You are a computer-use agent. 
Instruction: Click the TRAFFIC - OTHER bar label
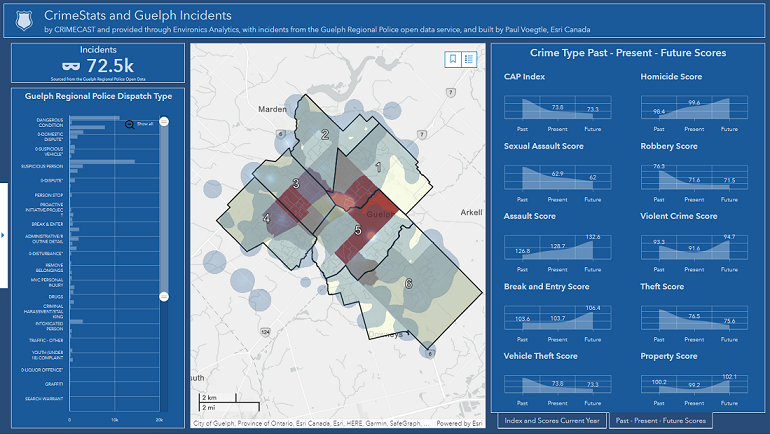pos(46,340)
